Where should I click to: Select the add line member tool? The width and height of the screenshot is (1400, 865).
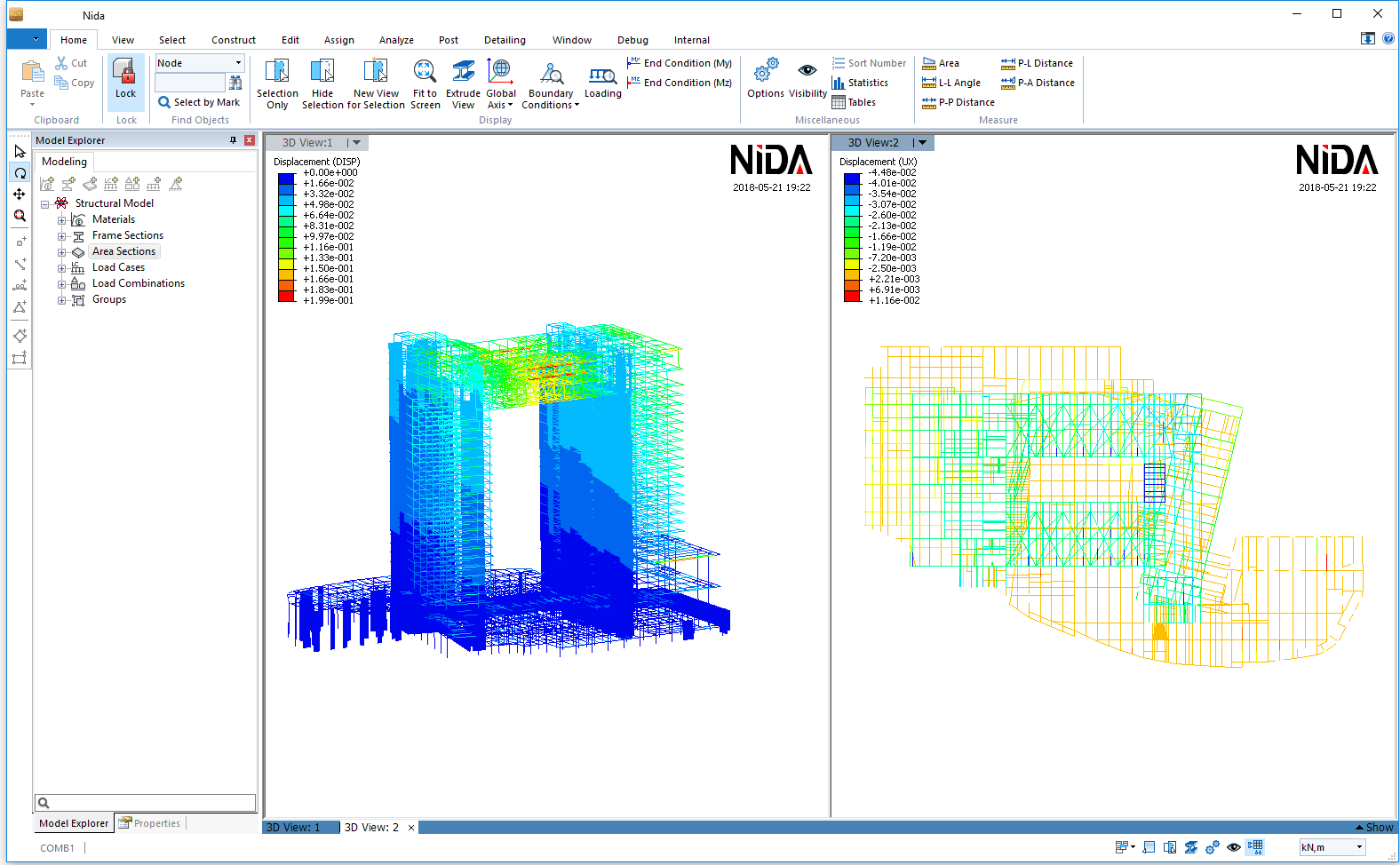(x=20, y=264)
